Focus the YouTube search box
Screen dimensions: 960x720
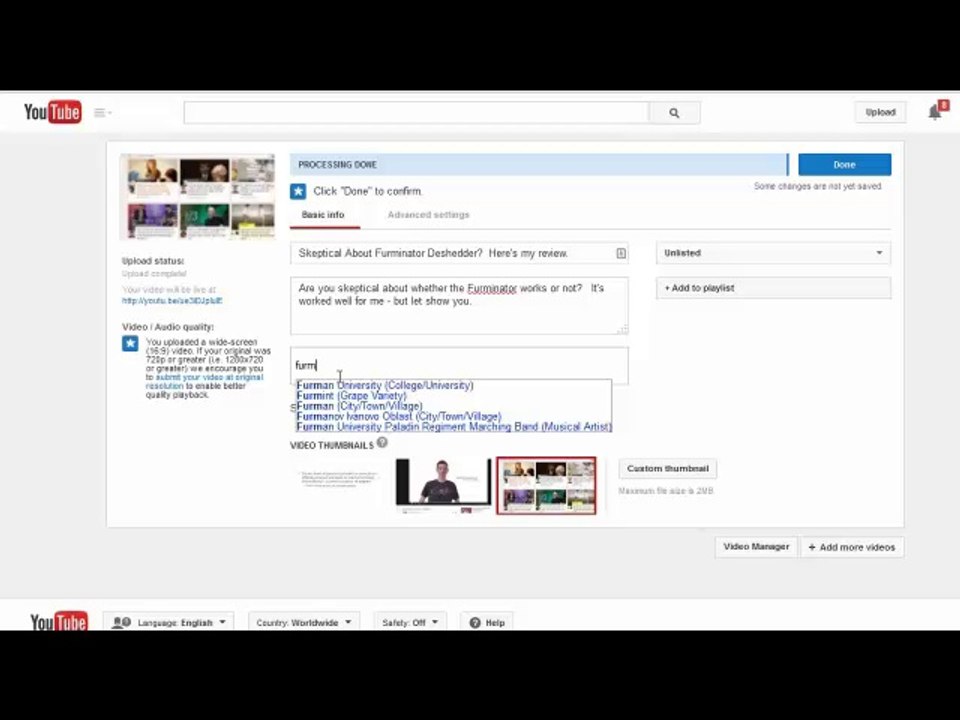coord(416,113)
